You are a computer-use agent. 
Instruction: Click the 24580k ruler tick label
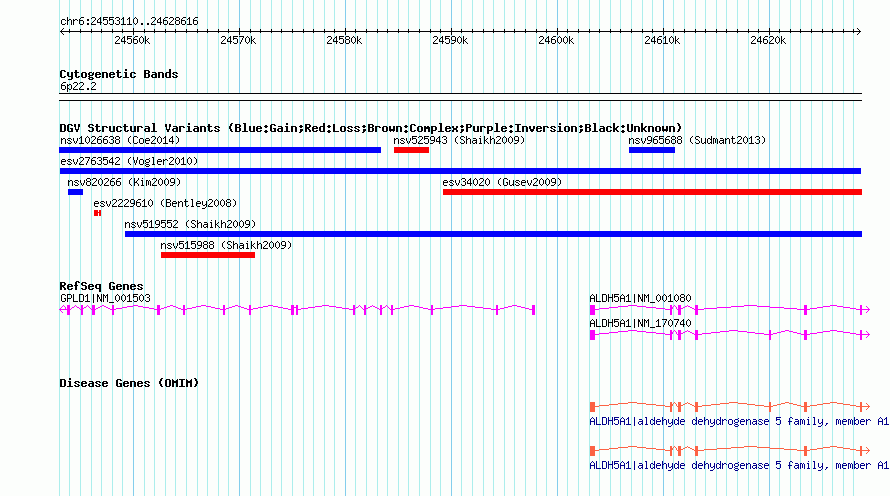[x=344, y=40]
